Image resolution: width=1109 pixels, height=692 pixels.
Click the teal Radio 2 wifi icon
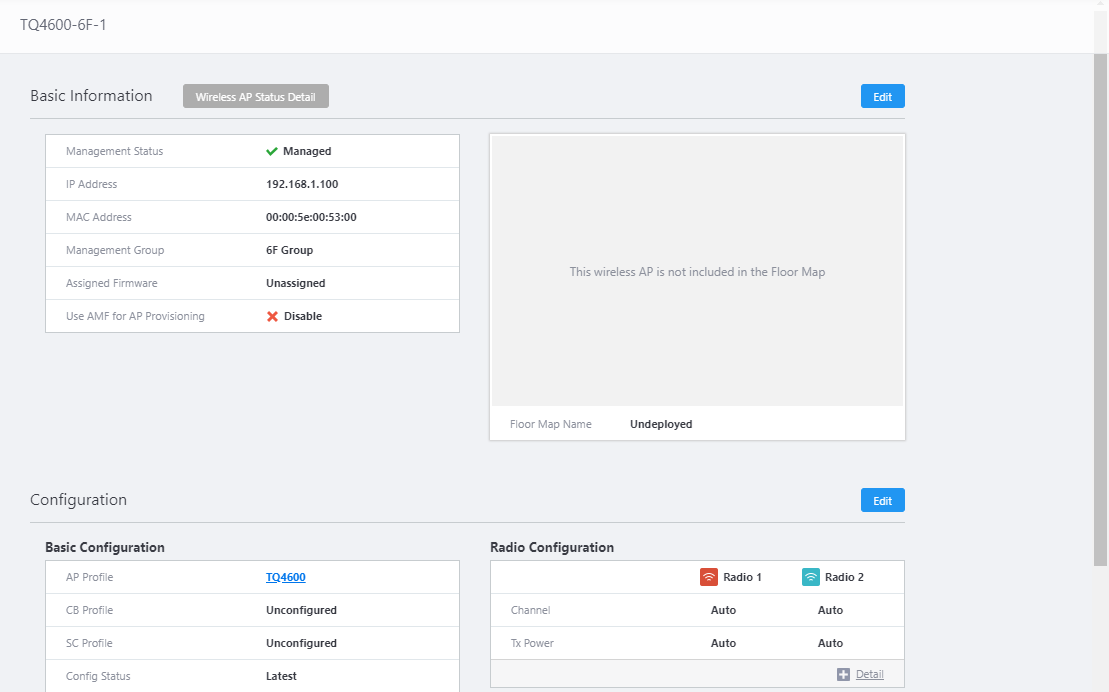pyautogui.click(x=811, y=577)
